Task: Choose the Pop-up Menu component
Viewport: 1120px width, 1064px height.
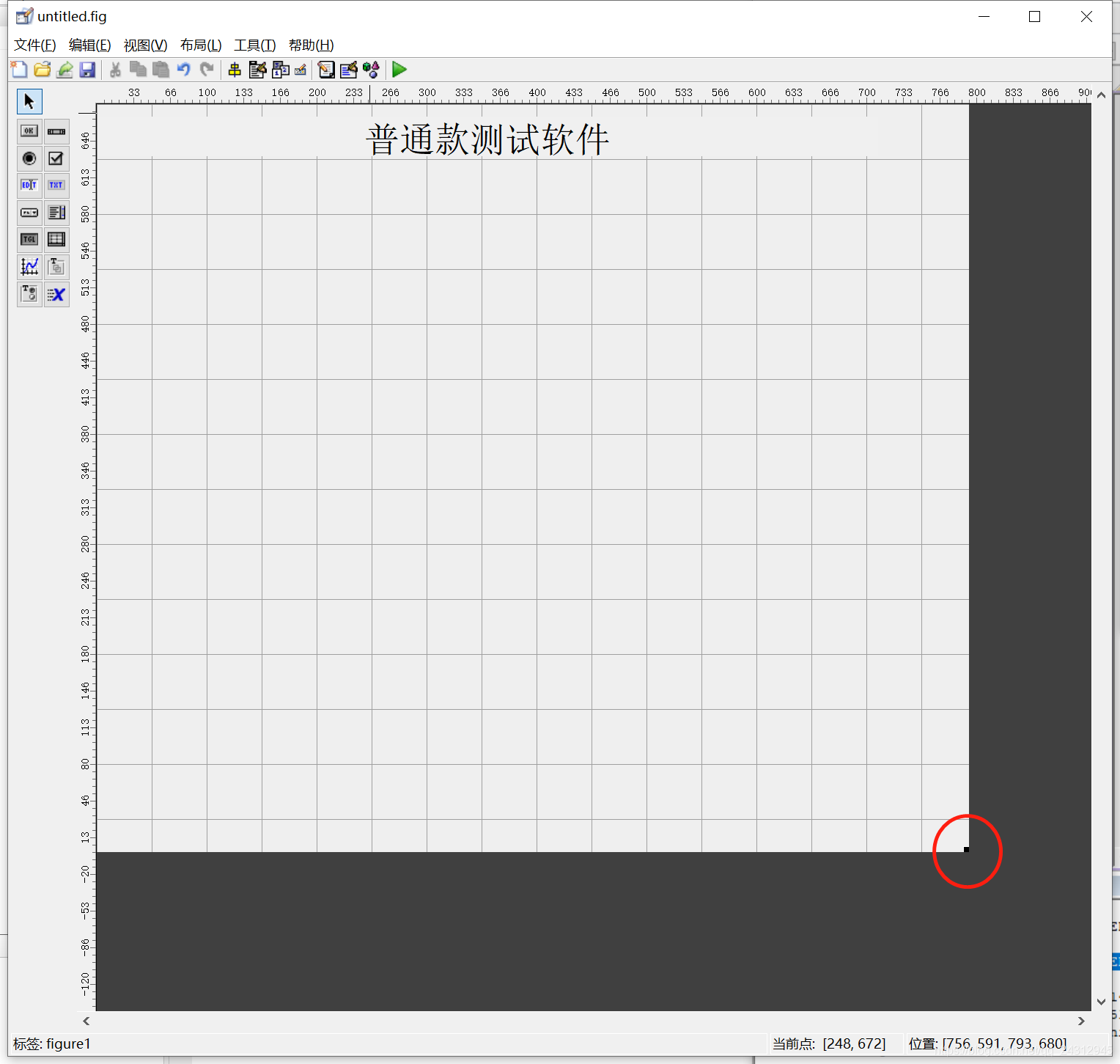Action: coord(29,213)
